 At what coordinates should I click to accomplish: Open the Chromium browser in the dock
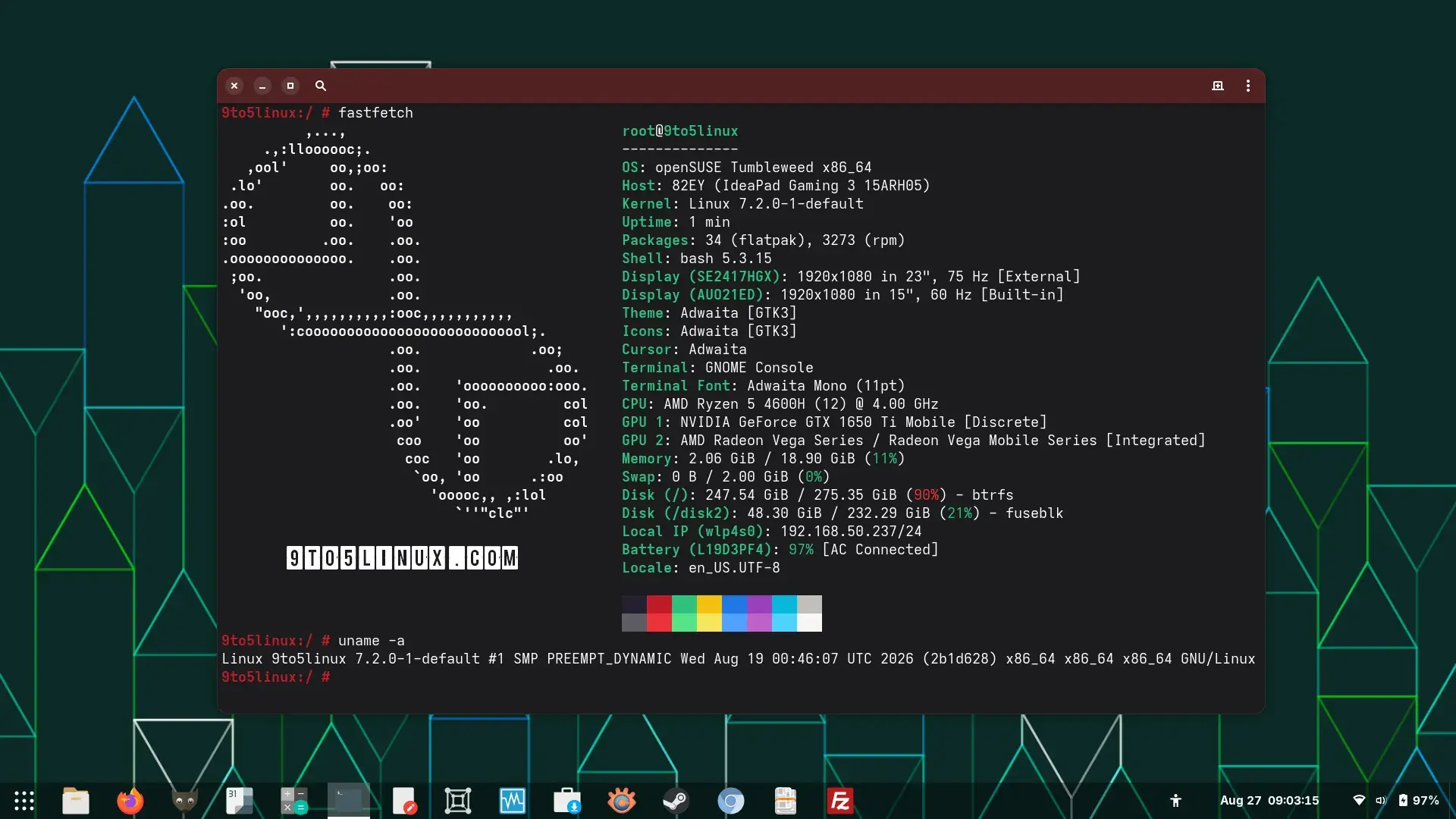731,801
